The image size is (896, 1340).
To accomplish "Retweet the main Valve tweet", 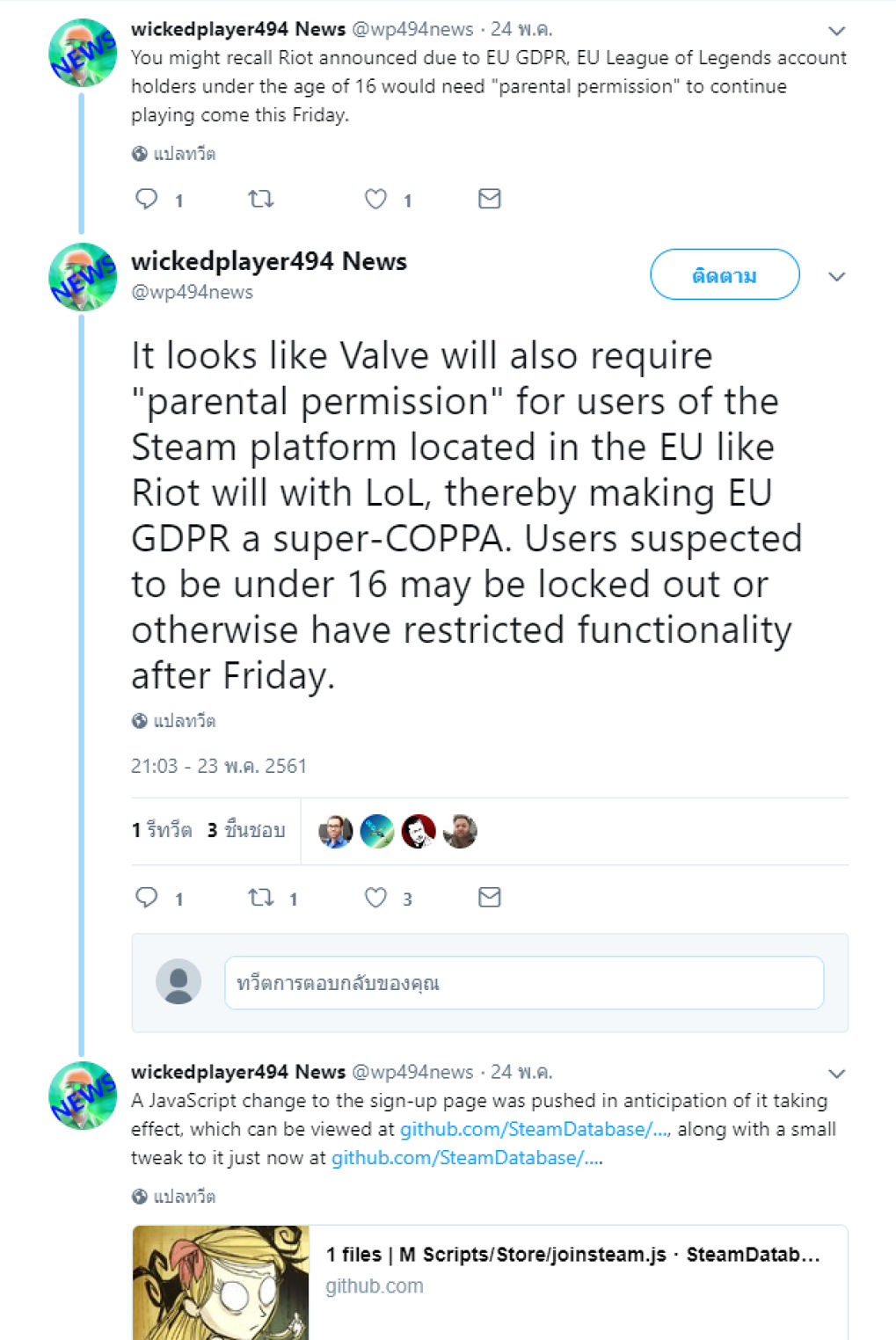I will 261,898.
